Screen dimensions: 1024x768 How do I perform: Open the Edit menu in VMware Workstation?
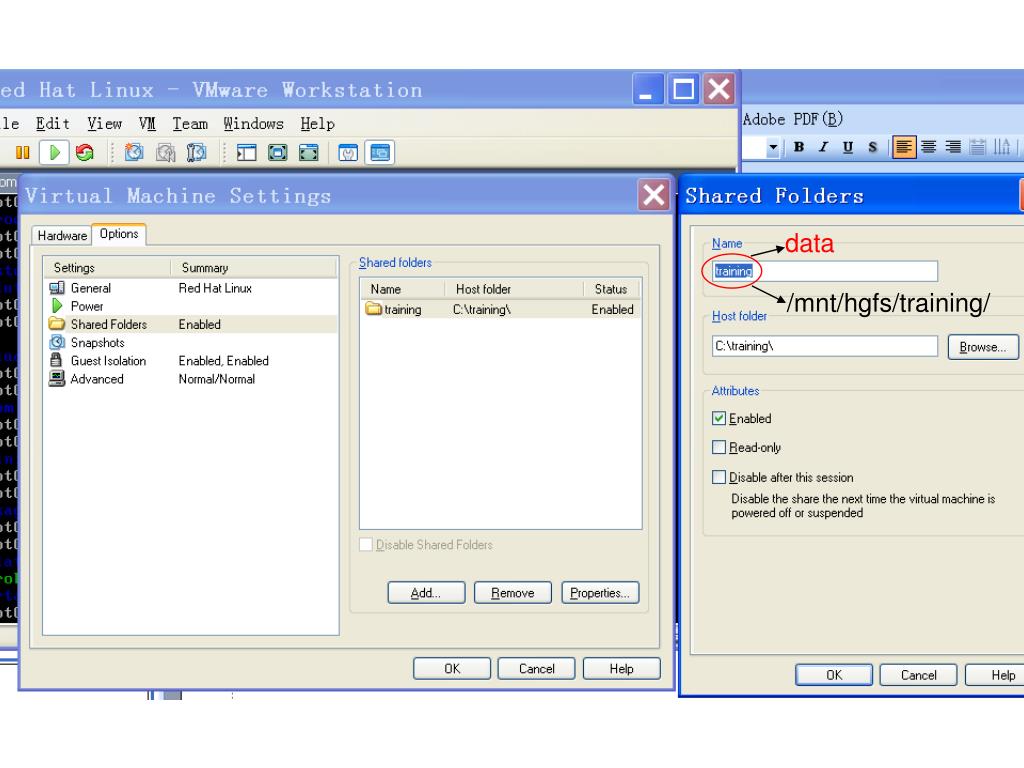(52, 123)
